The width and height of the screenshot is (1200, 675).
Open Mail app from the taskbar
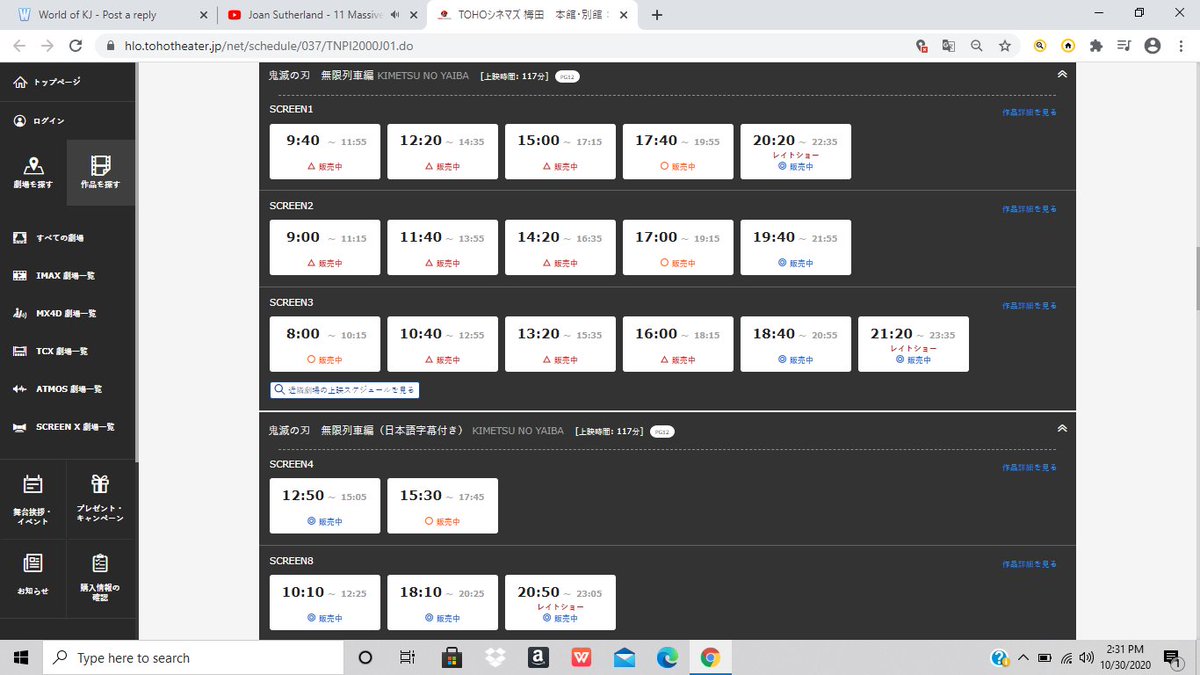coord(624,657)
